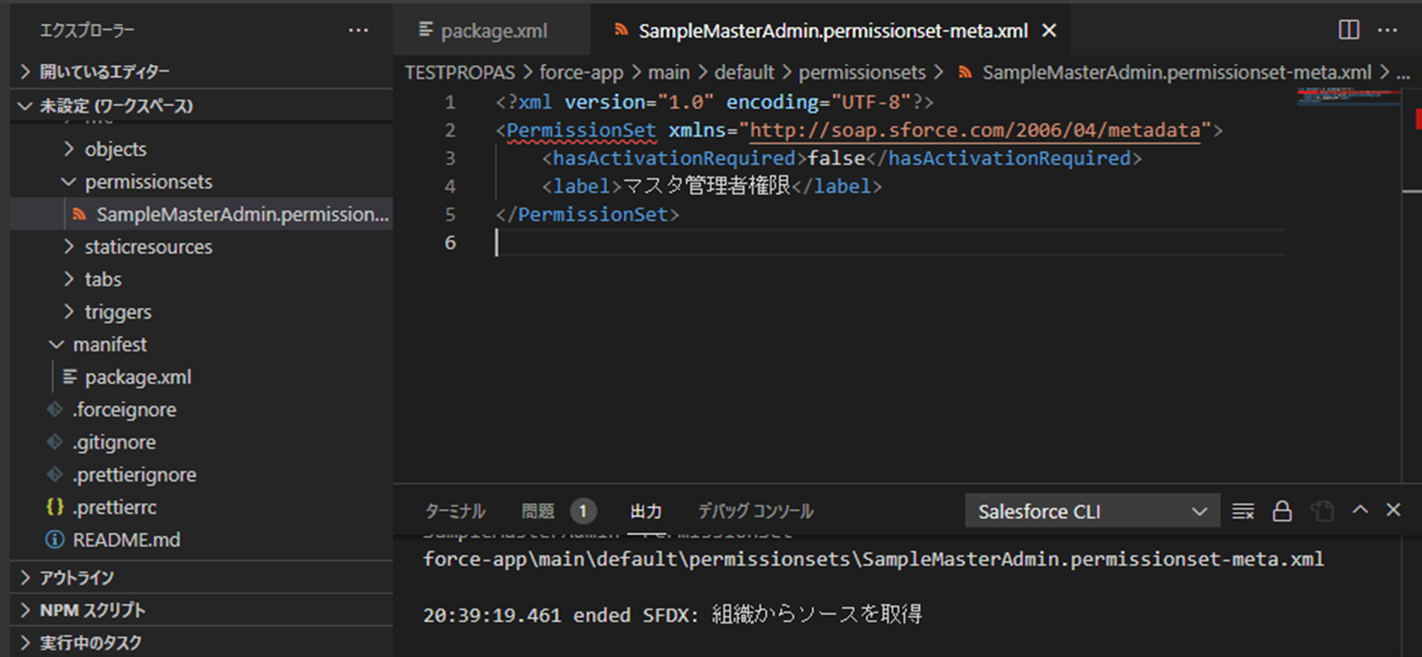The width and height of the screenshot is (1422, 657).
Task: Open the デバッグ コンソール tab
Action: pos(755,511)
